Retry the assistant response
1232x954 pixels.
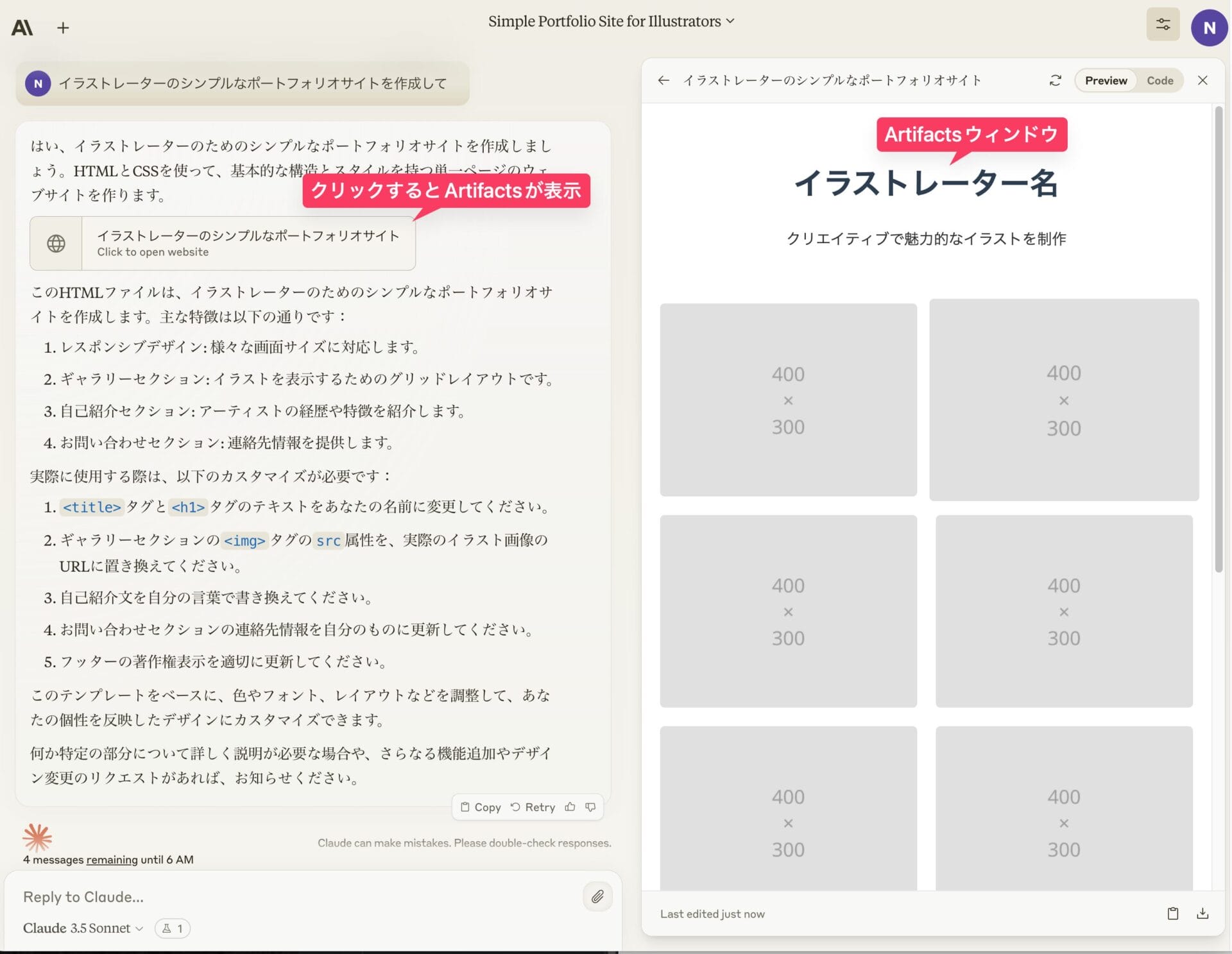click(533, 807)
